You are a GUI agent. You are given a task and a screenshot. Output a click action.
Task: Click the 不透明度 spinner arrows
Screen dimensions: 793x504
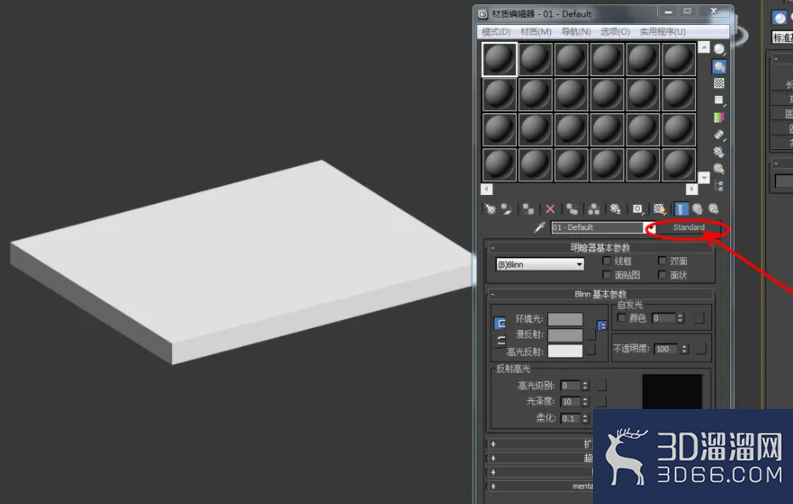[x=685, y=349]
